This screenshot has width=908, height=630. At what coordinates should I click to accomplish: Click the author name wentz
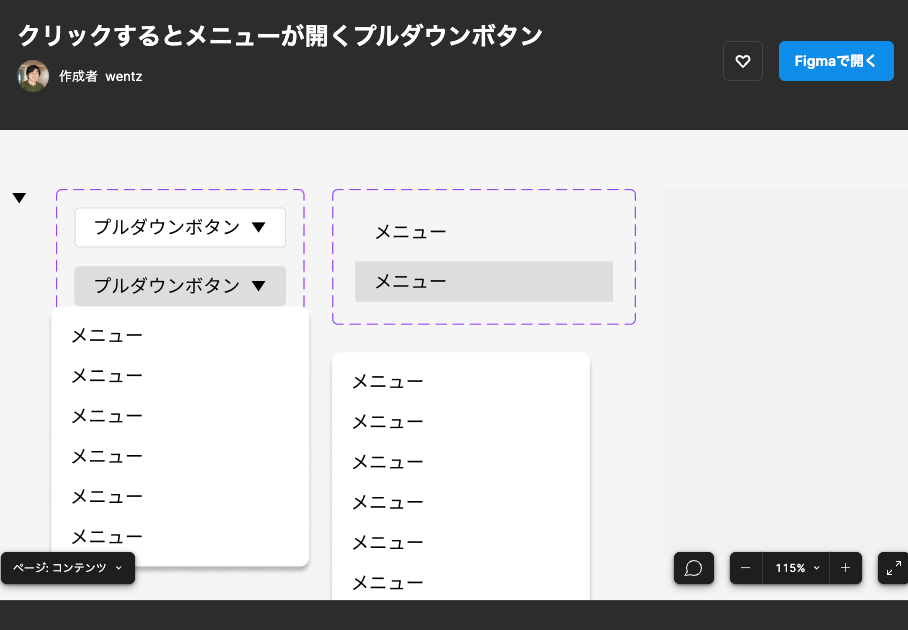[x=123, y=76]
